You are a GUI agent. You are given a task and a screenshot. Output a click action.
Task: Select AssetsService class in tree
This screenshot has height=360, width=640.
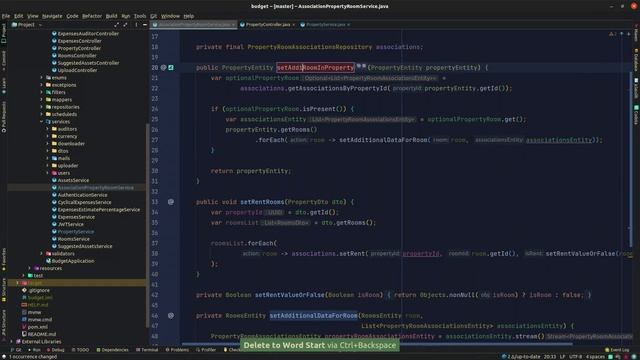[x=70, y=180]
